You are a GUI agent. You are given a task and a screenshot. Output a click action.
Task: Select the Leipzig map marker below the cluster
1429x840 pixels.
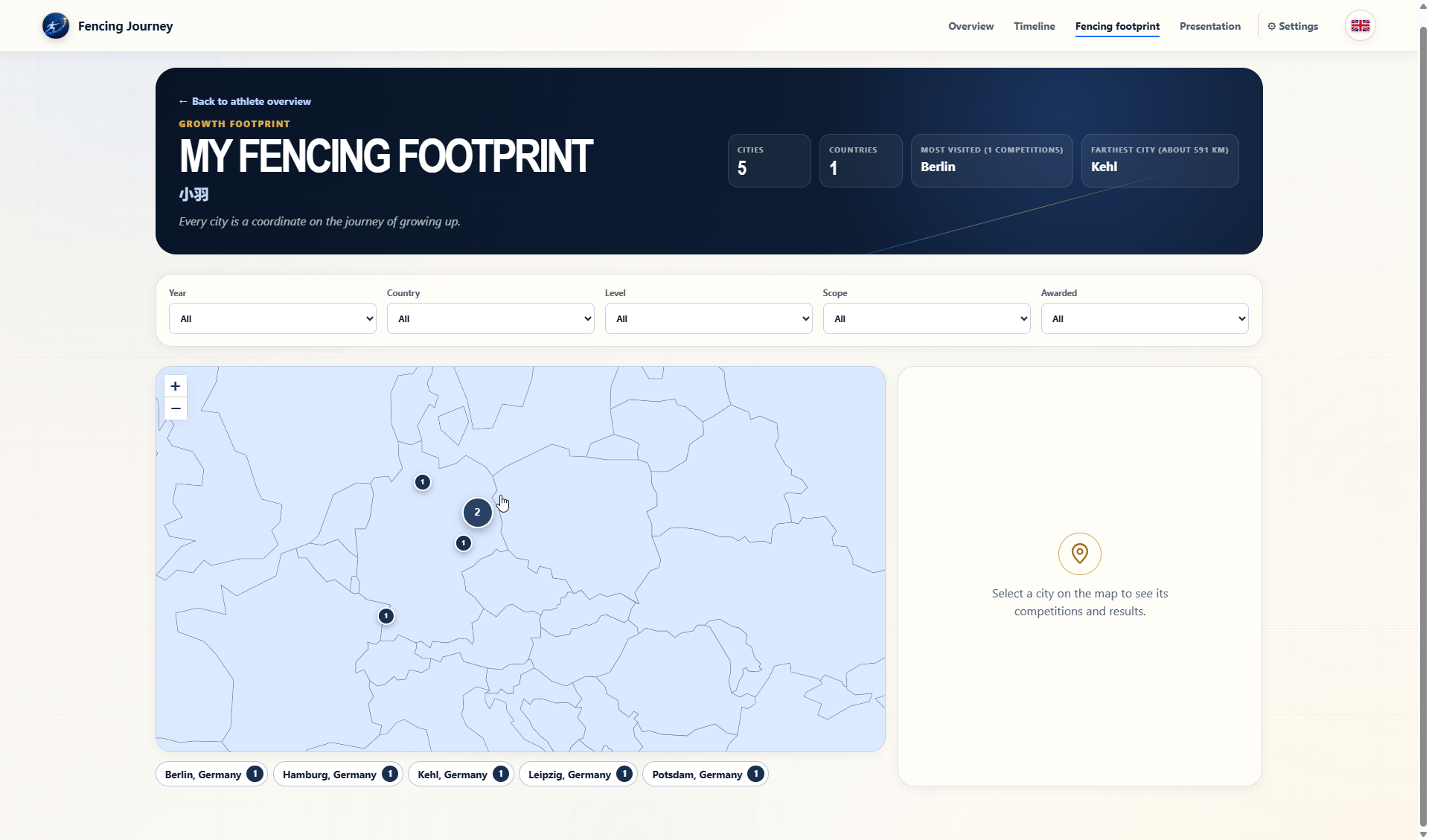tap(464, 543)
